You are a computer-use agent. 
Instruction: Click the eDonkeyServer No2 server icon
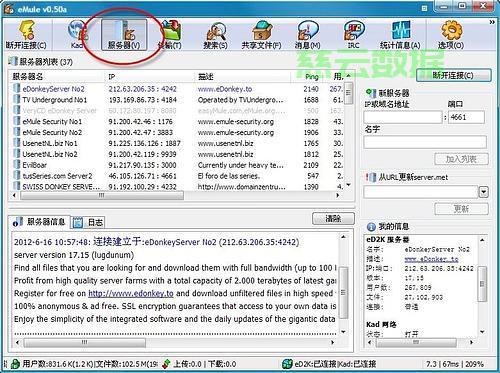[x=16, y=89]
